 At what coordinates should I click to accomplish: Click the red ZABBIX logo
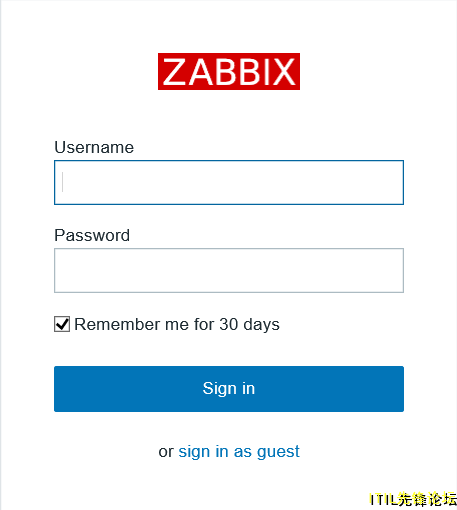pyautogui.click(x=229, y=71)
